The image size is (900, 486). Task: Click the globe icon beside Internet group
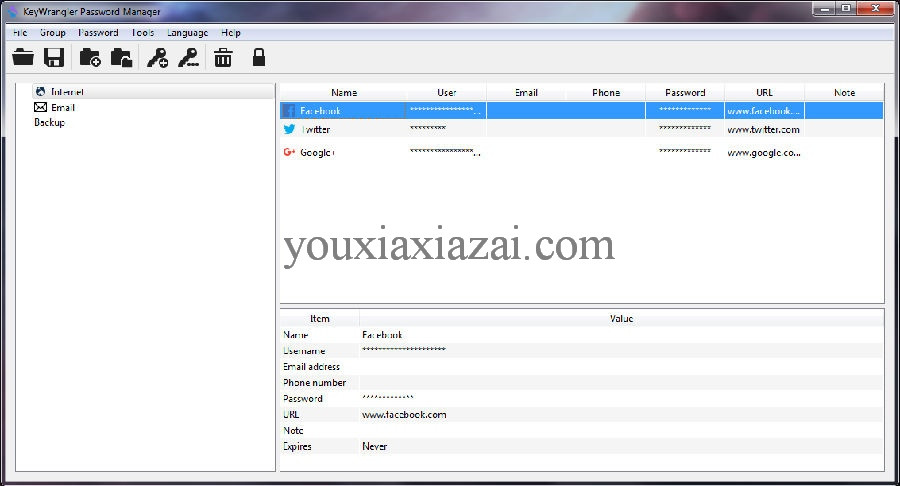click(x=40, y=91)
